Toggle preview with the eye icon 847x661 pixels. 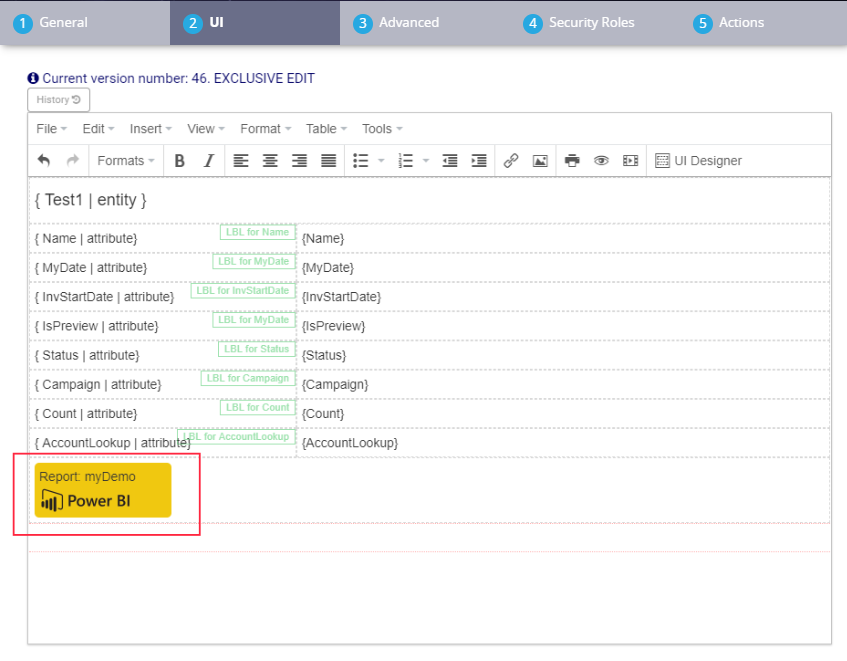[601, 161]
